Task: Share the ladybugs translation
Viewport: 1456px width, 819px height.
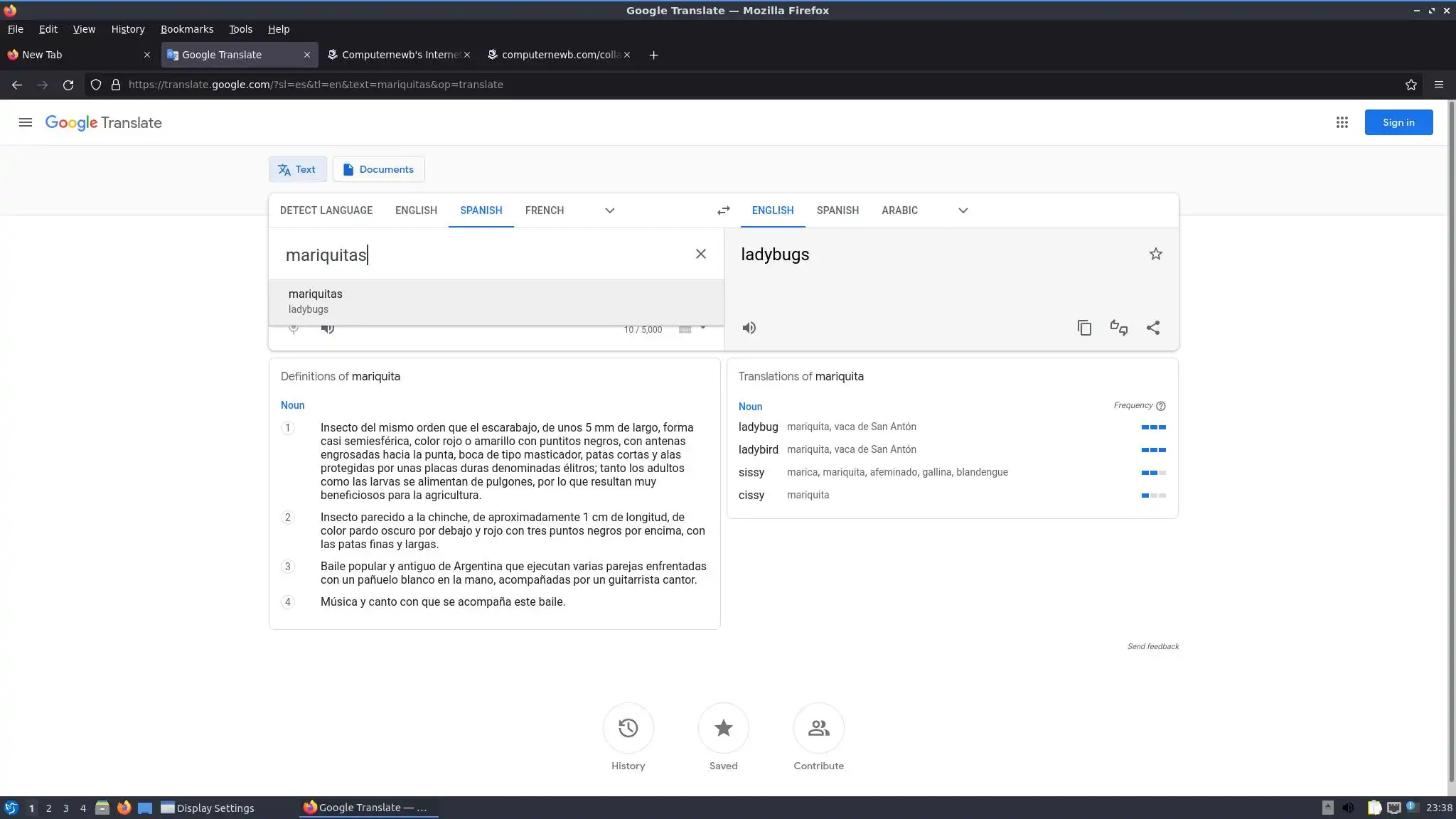Action: [x=1153, y=328]
